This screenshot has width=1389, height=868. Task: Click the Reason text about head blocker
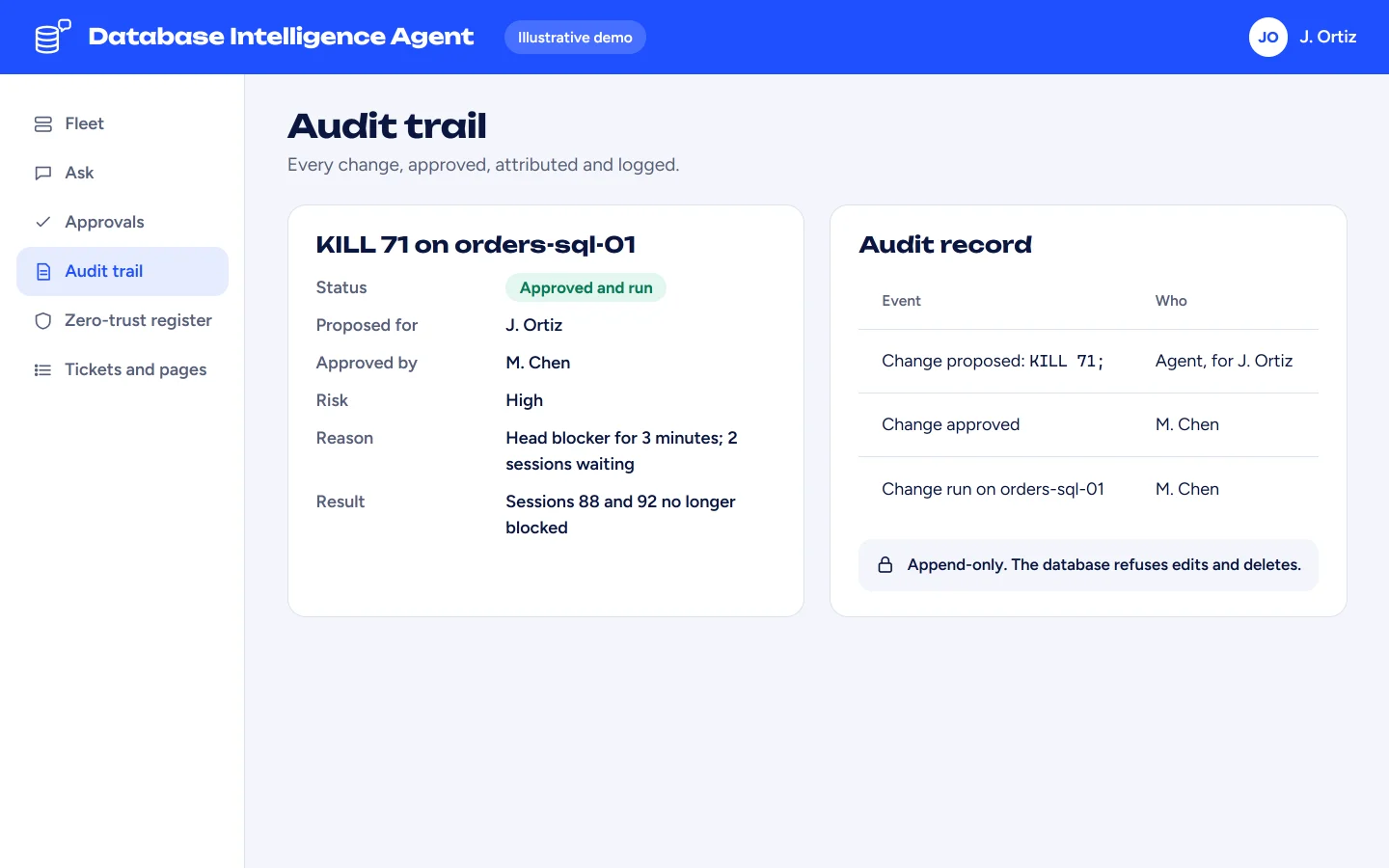tap(621, 450)
